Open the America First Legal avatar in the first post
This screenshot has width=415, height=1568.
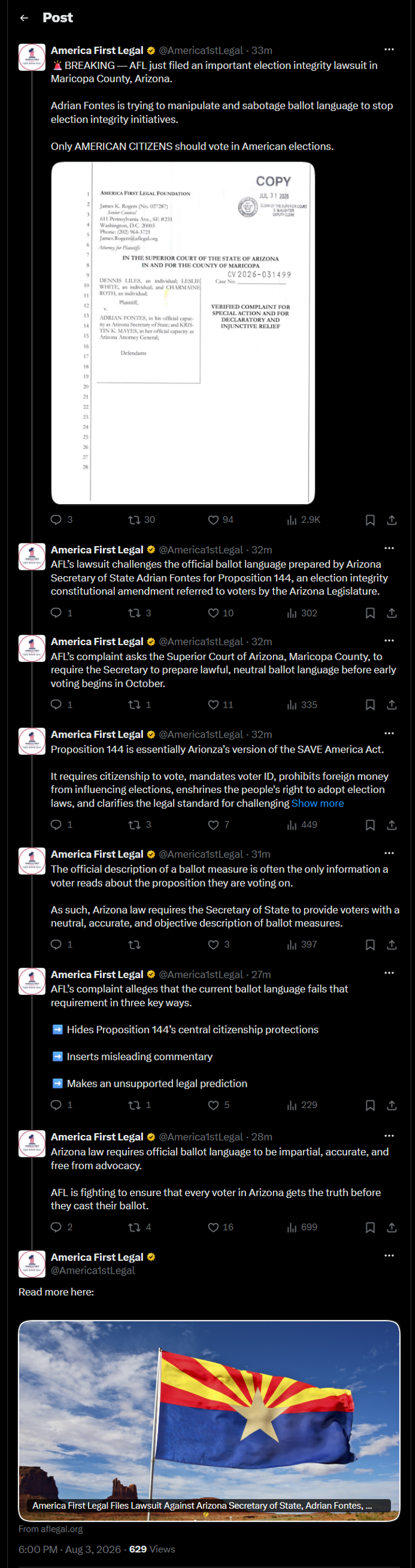pyautogui.click(x=32, y=57)
